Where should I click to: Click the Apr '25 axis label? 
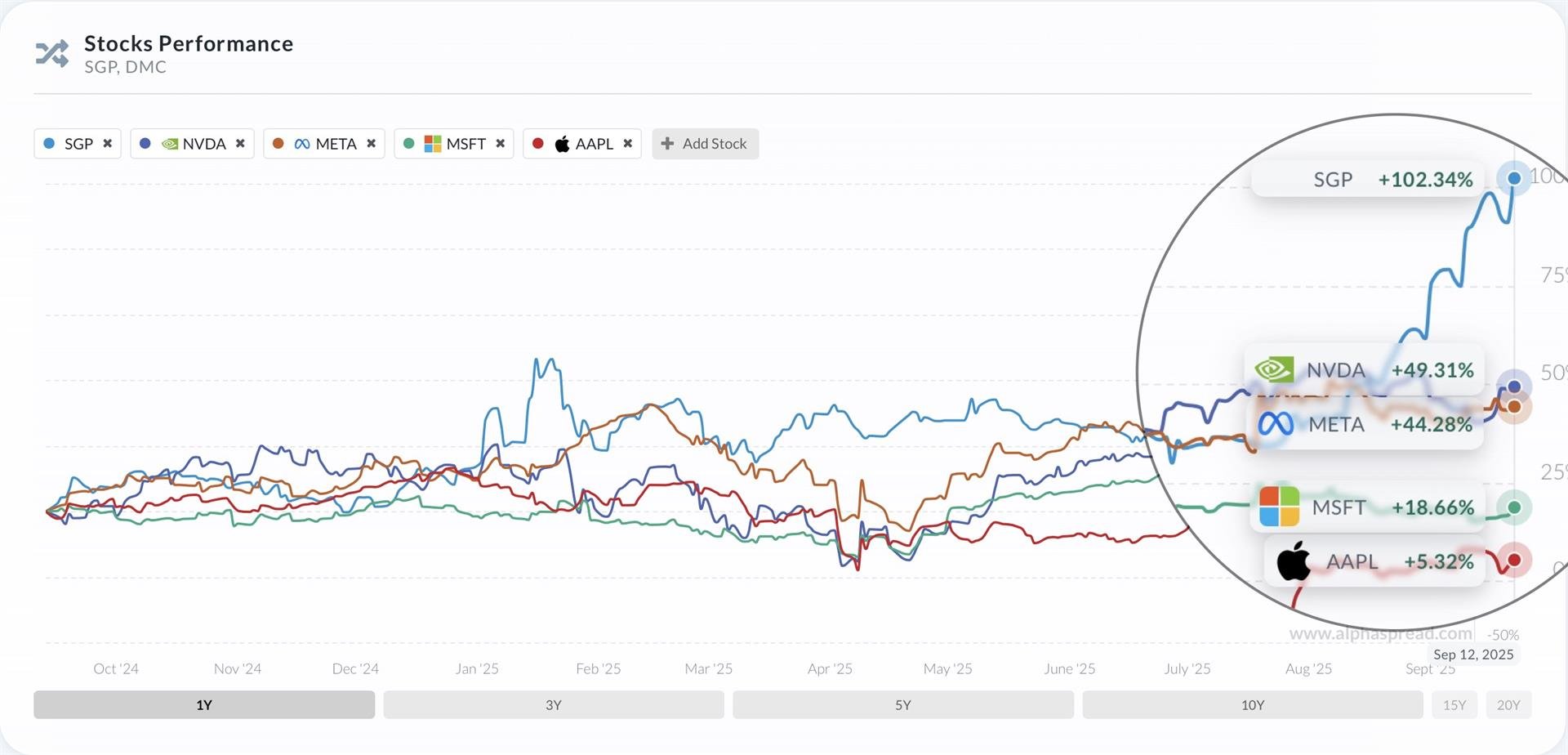pyautogui.click(x=830, y=668)
